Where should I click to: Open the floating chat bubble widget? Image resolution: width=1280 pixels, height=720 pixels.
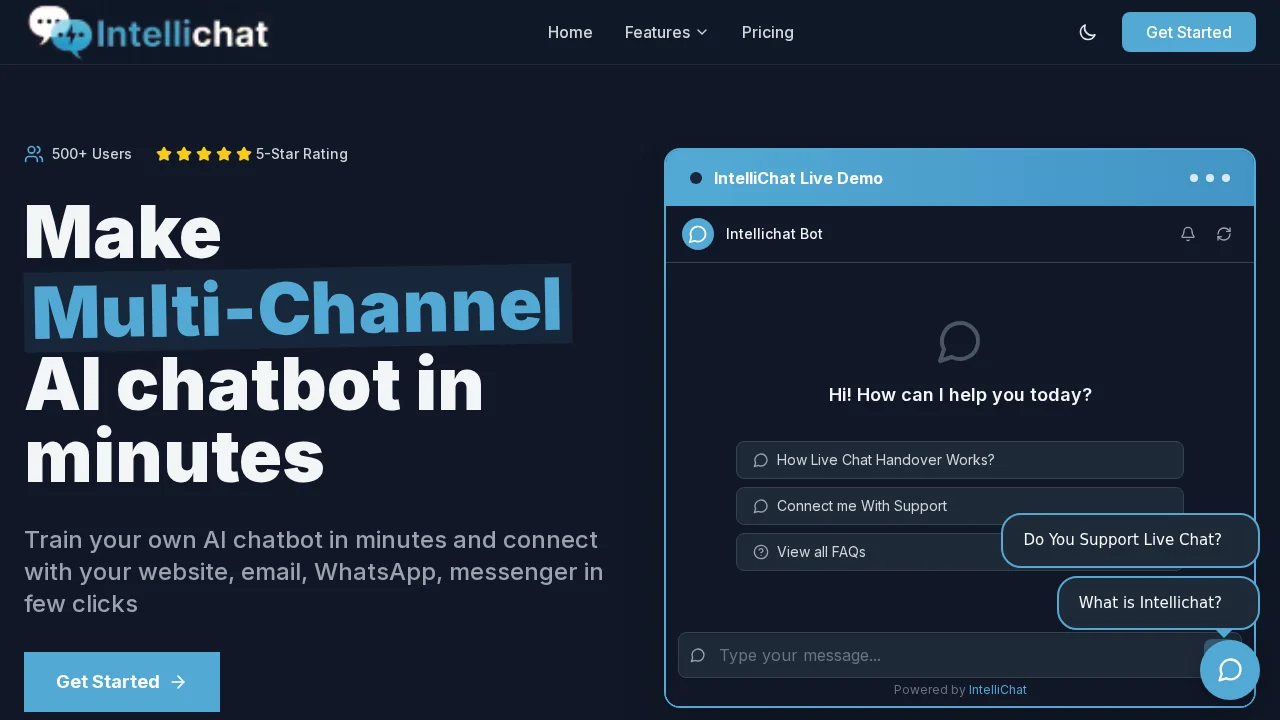1229,669
